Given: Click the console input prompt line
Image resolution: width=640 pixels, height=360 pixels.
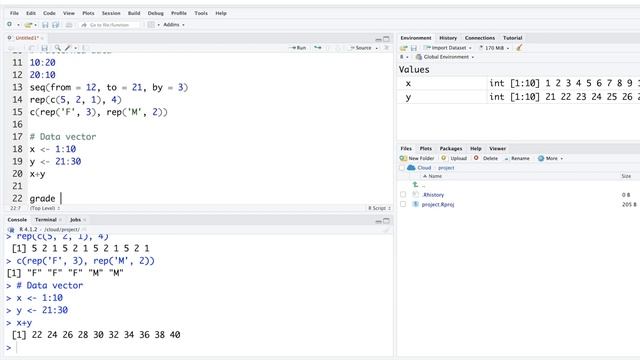Looking at the screenshot, I should point(200,348).
